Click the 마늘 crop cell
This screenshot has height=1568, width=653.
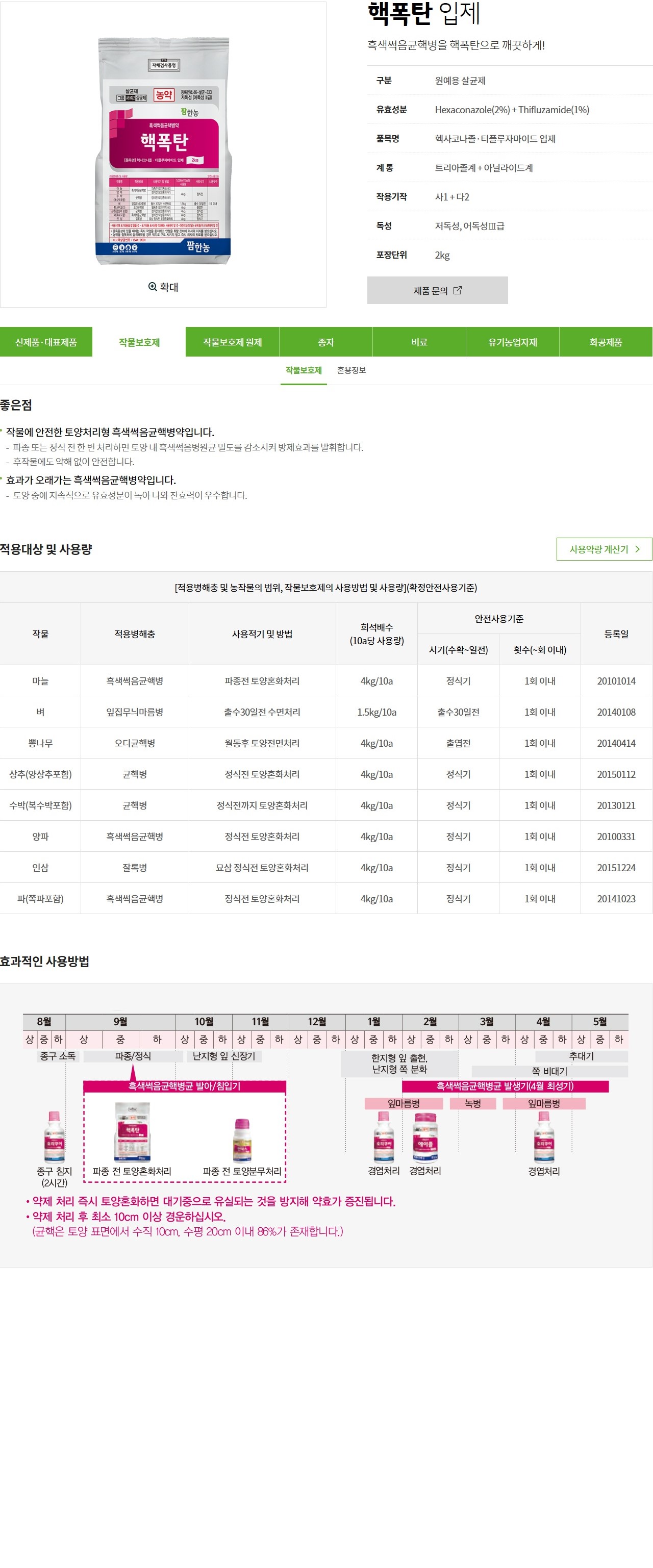(40, 680)
